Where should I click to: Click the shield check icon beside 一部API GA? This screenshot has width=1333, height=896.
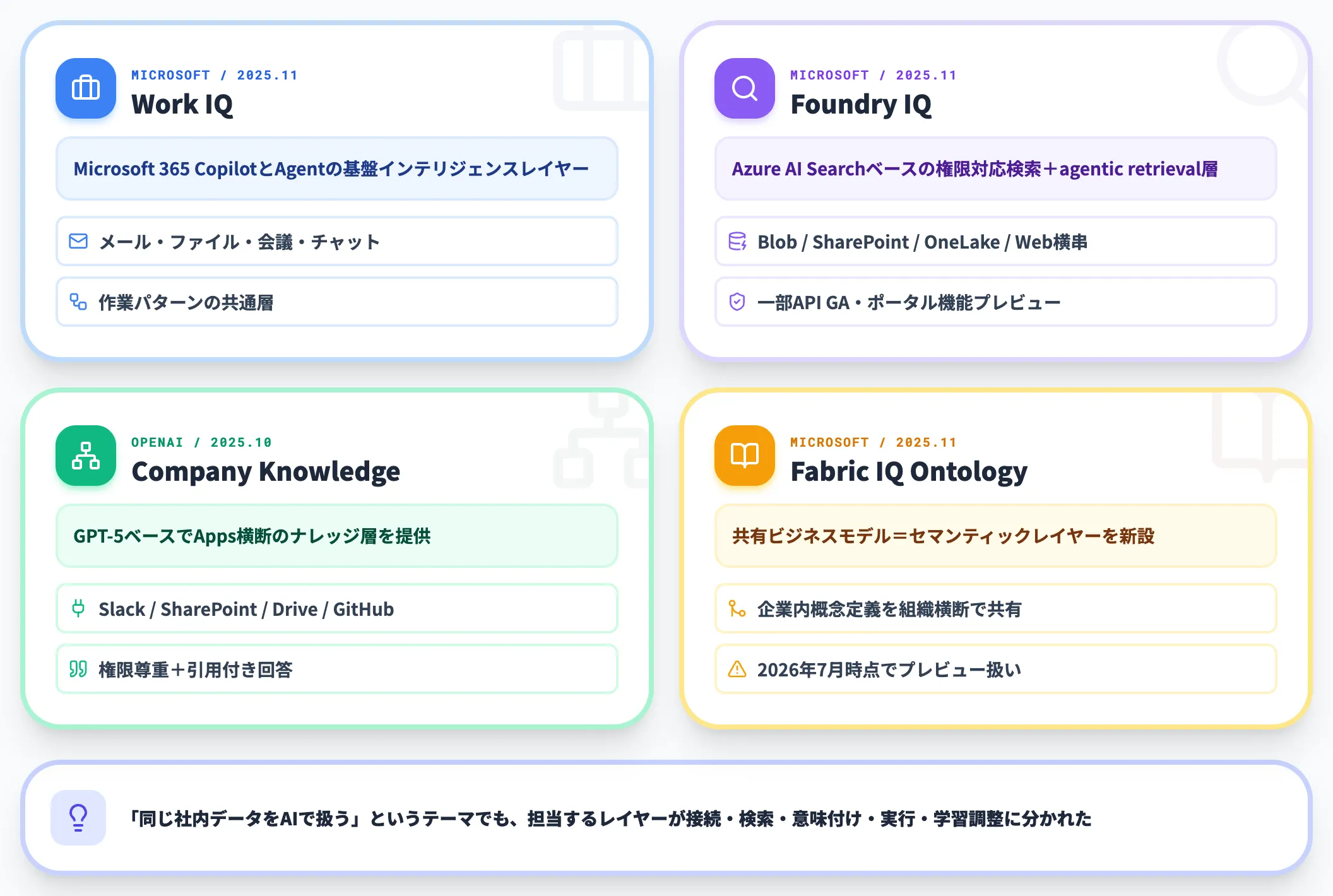tap(737, 302)
